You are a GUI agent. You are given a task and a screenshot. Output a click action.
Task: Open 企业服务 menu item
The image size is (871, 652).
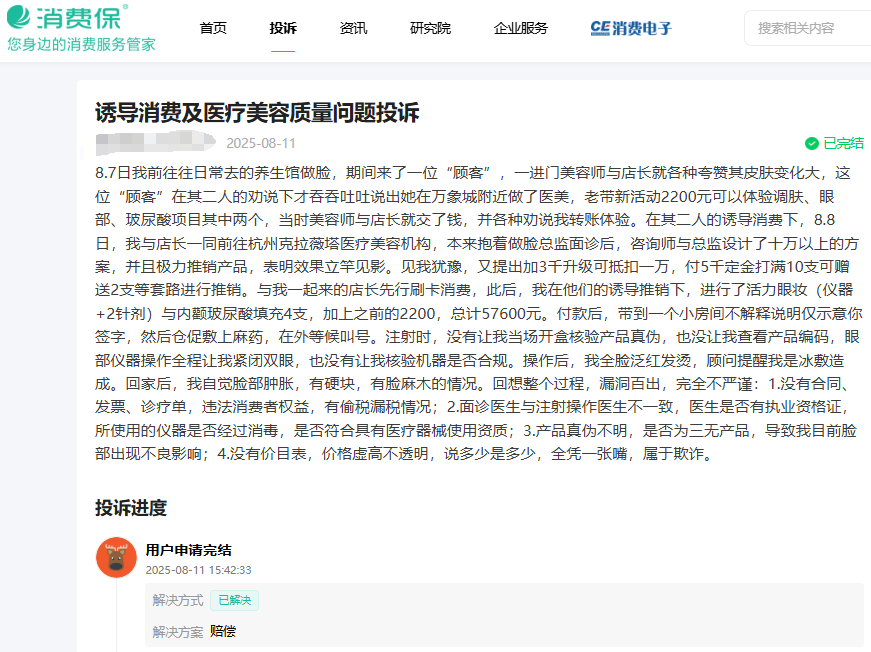pyautogui.click(x=521, y=28)
